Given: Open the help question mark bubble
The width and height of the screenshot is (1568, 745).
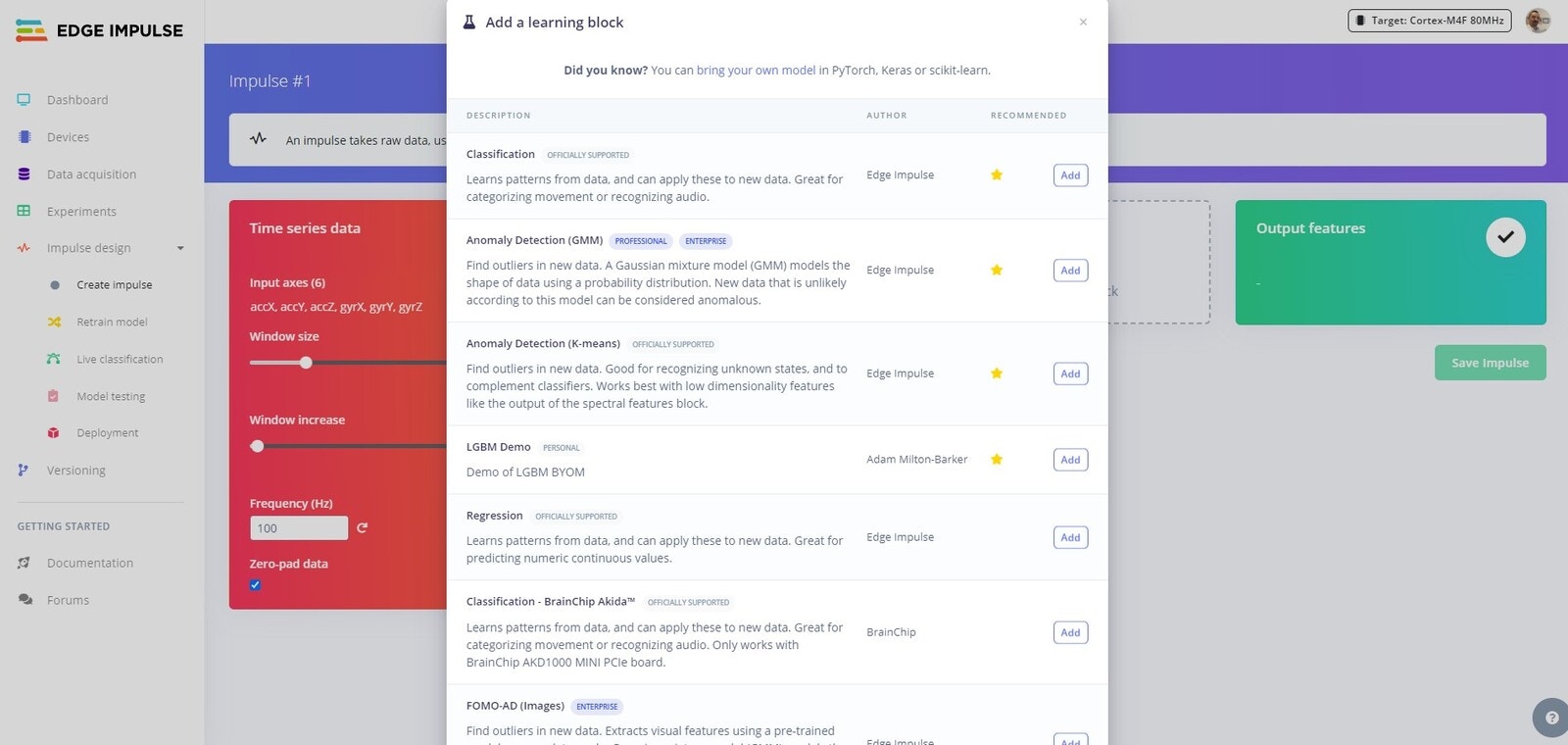Looking at the screenshot, I should pos(1551,718).
